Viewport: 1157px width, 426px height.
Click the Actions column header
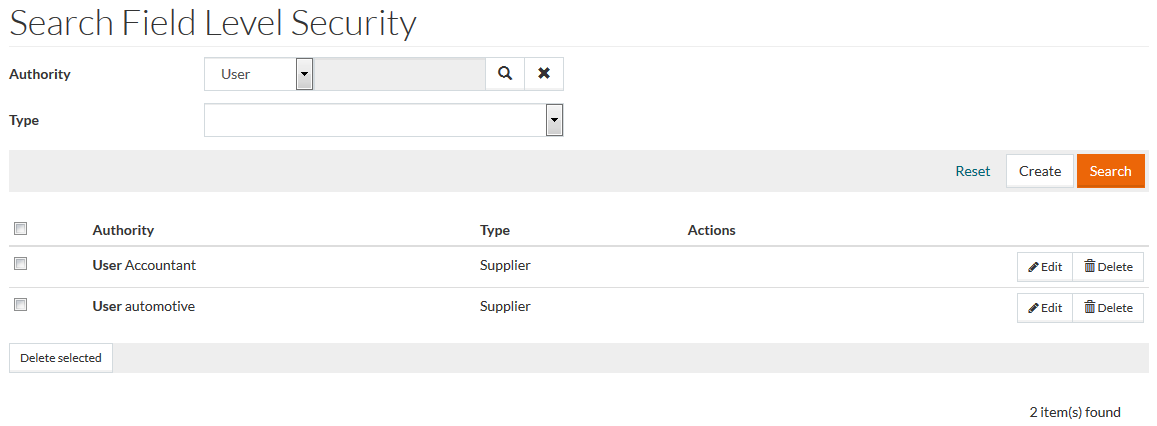point(711,230)
